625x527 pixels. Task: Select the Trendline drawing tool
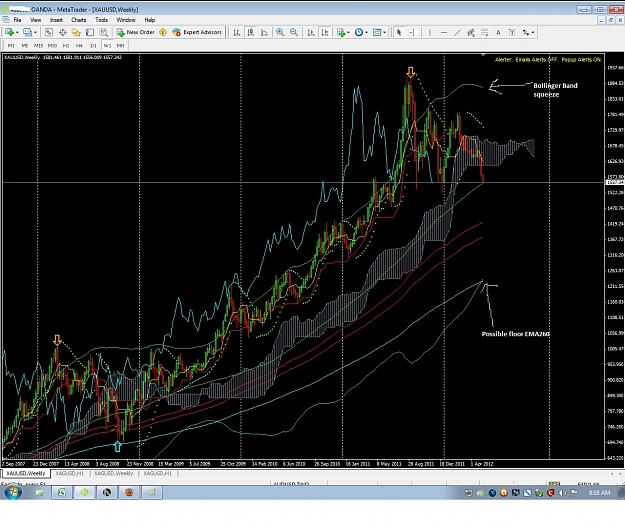click(x=457, y=32)
